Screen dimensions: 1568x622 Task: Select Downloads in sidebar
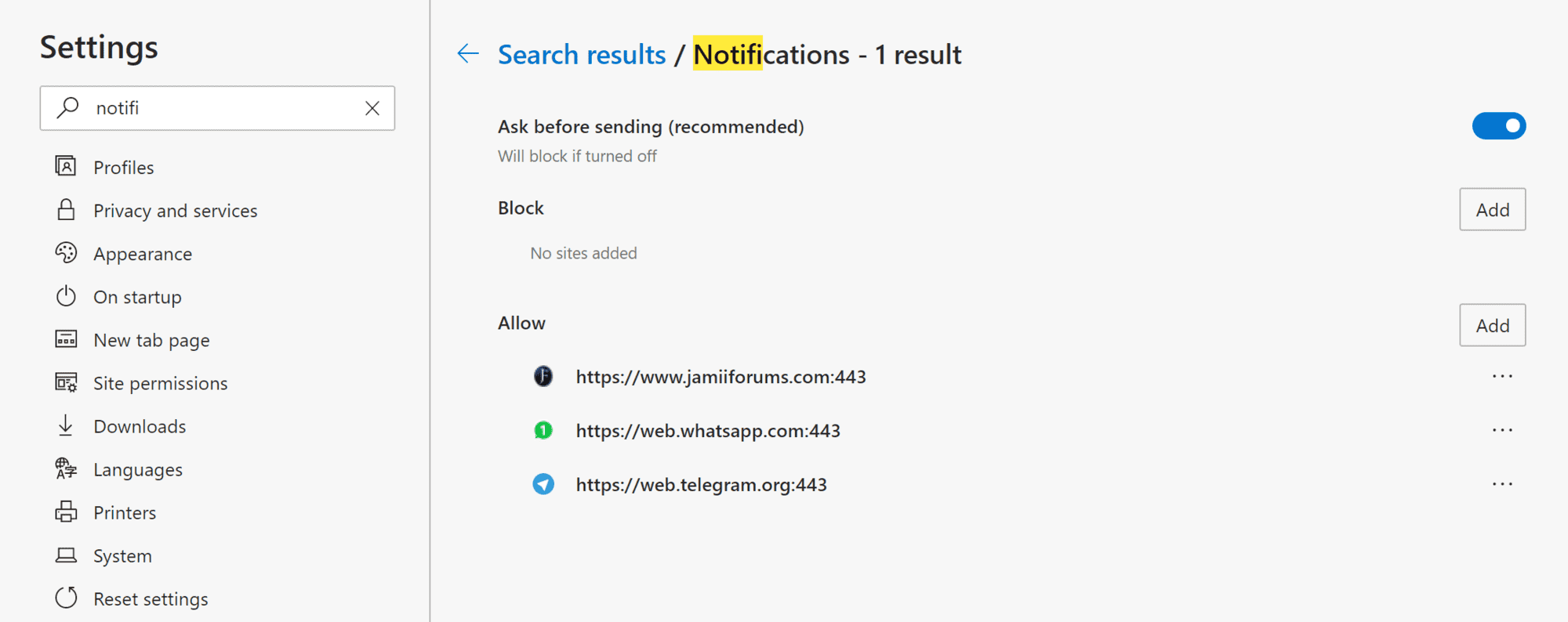(140, 426)
